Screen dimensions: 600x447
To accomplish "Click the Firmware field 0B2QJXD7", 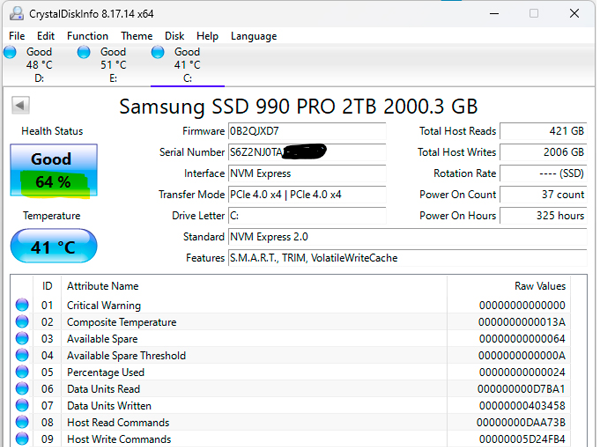I will 307,131.
